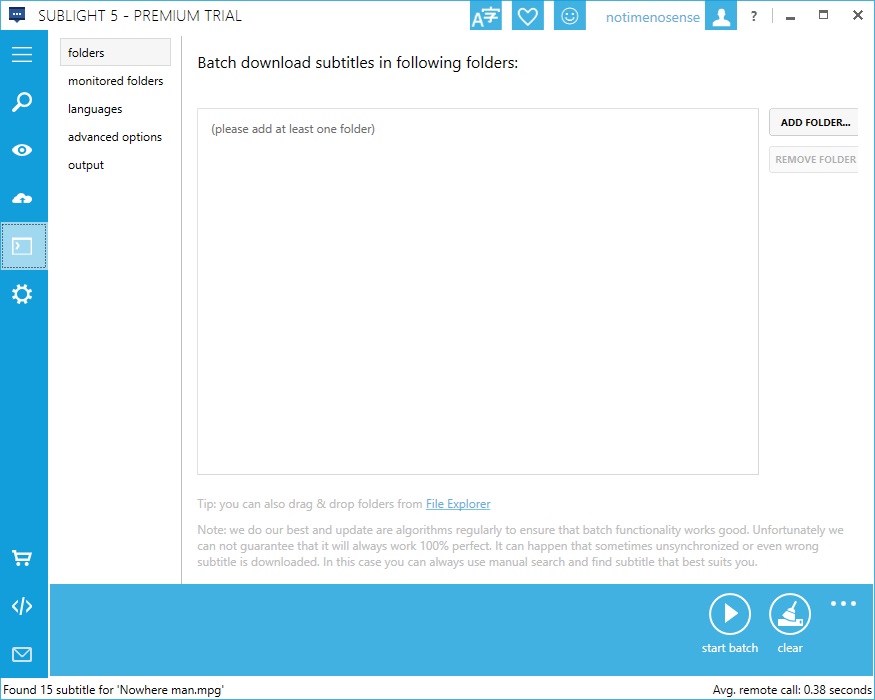The image size is (875, 700).
Task: Open the subtitle search magnifier icon
Action: pyautogui.click(x=22, y=102)
